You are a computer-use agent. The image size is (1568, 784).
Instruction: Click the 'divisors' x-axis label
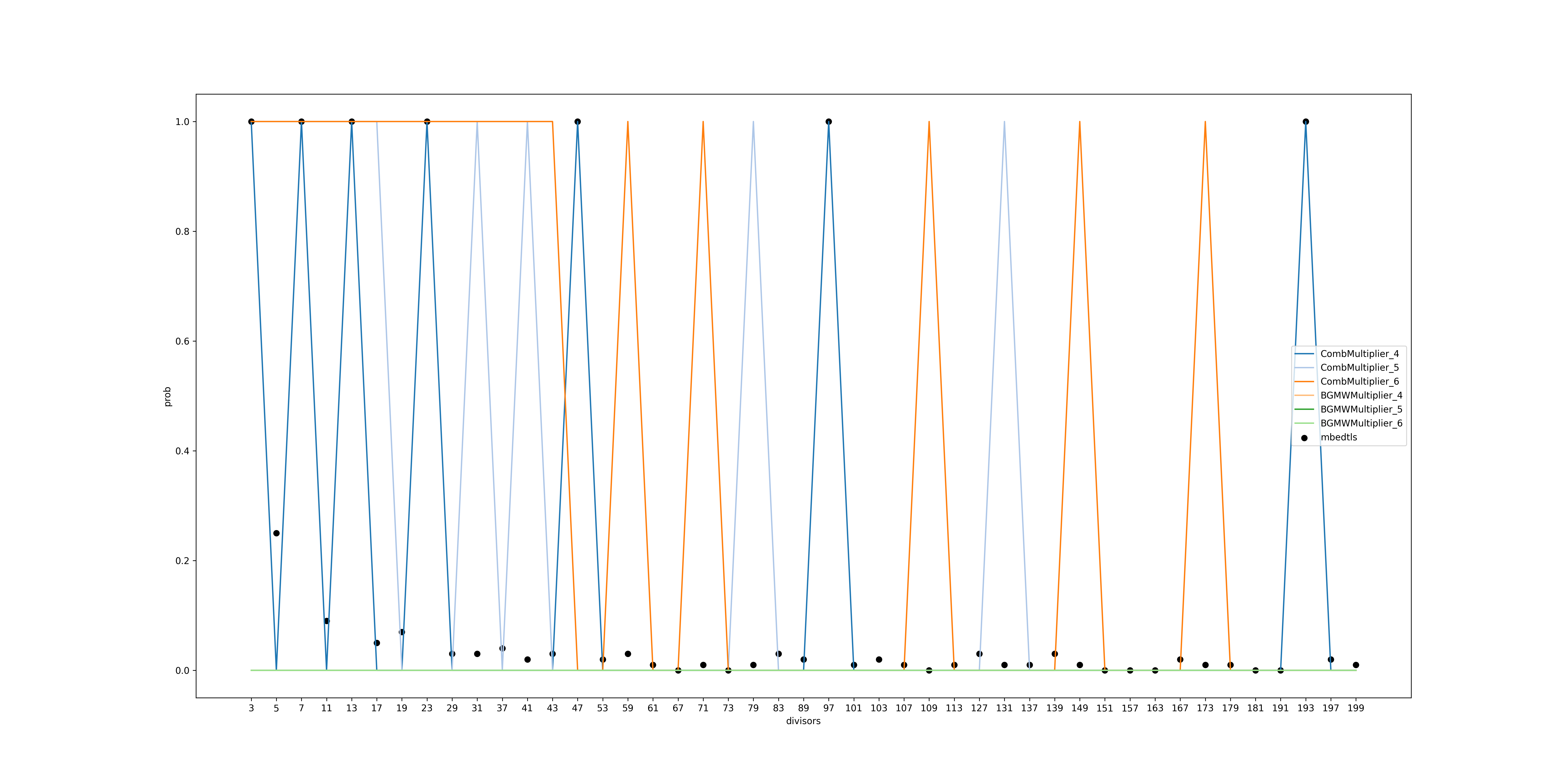point(803,721)
